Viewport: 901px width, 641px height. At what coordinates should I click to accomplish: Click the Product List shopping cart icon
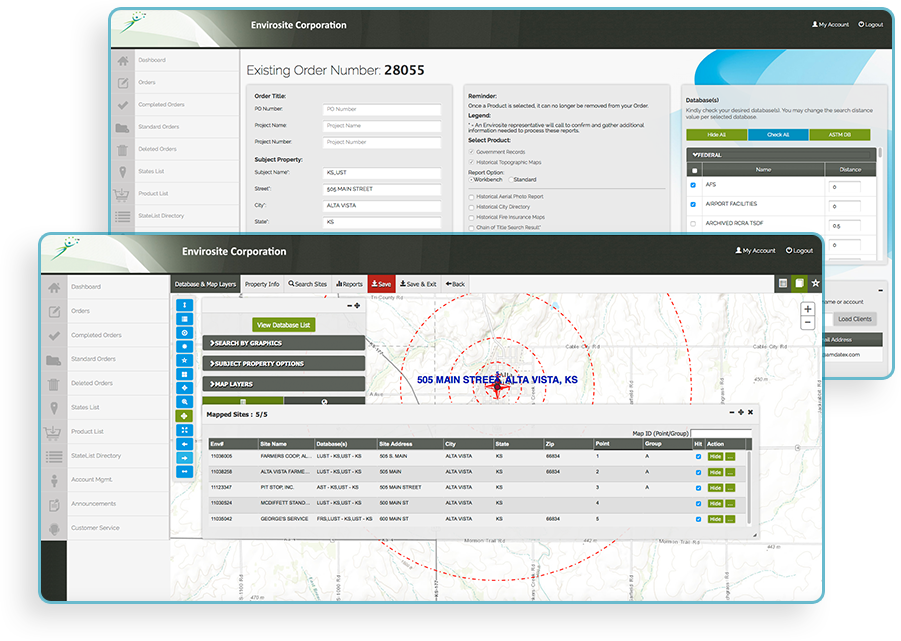[x=53, y=432]
